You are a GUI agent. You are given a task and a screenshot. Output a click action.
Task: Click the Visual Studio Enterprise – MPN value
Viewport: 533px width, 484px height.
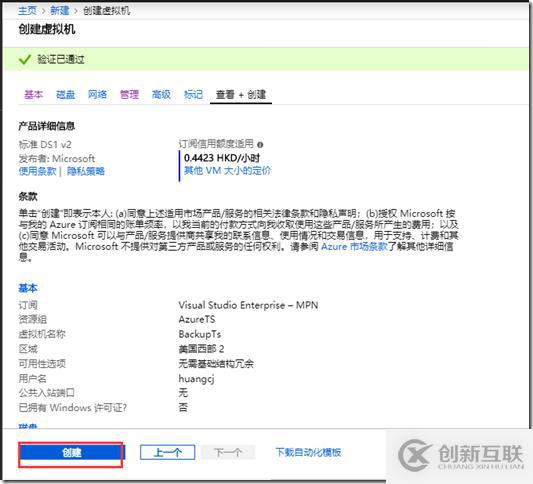coord(248,305)
